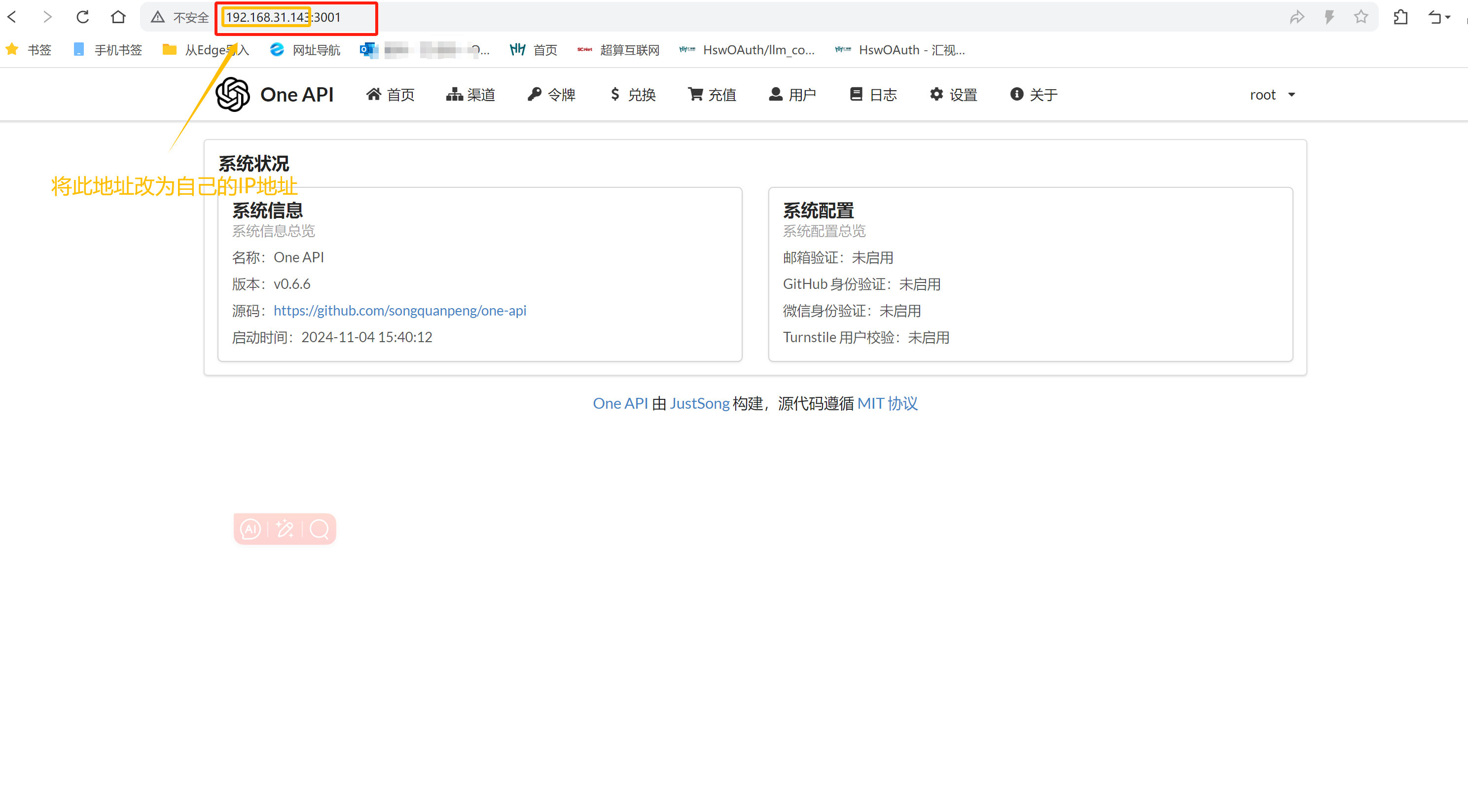Click the Turnstile 用户校验：未启用 line
Screen dimensions: 1468x812
(x=866, y=337)
